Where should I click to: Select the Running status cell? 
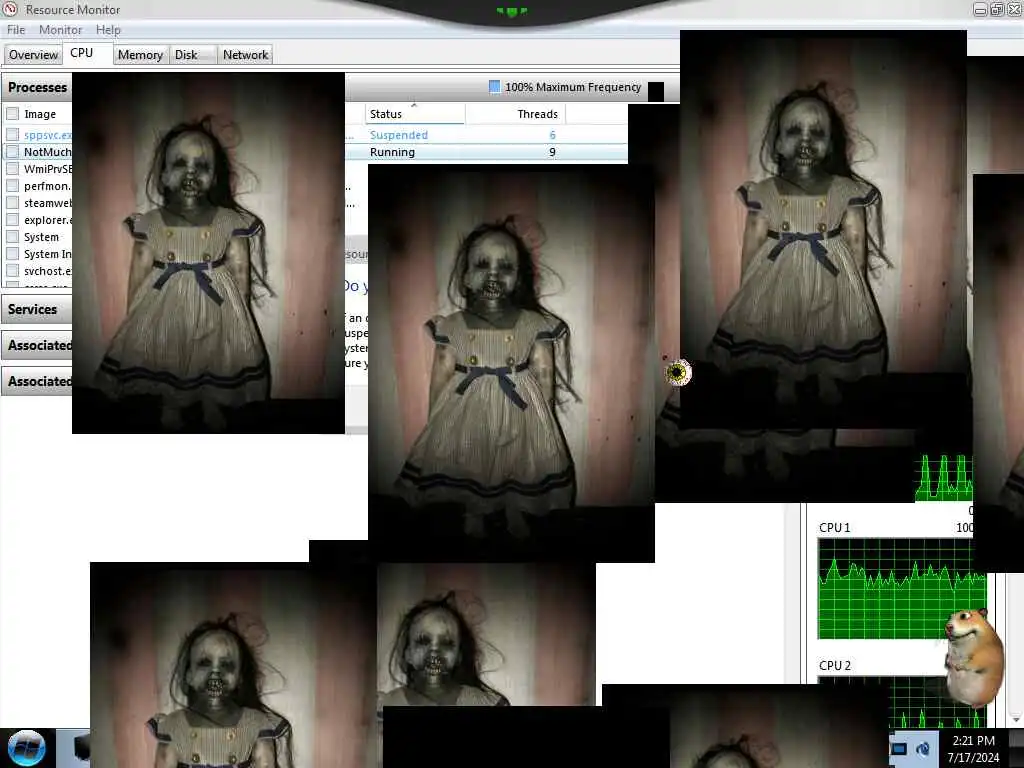[x=392, y=152]
